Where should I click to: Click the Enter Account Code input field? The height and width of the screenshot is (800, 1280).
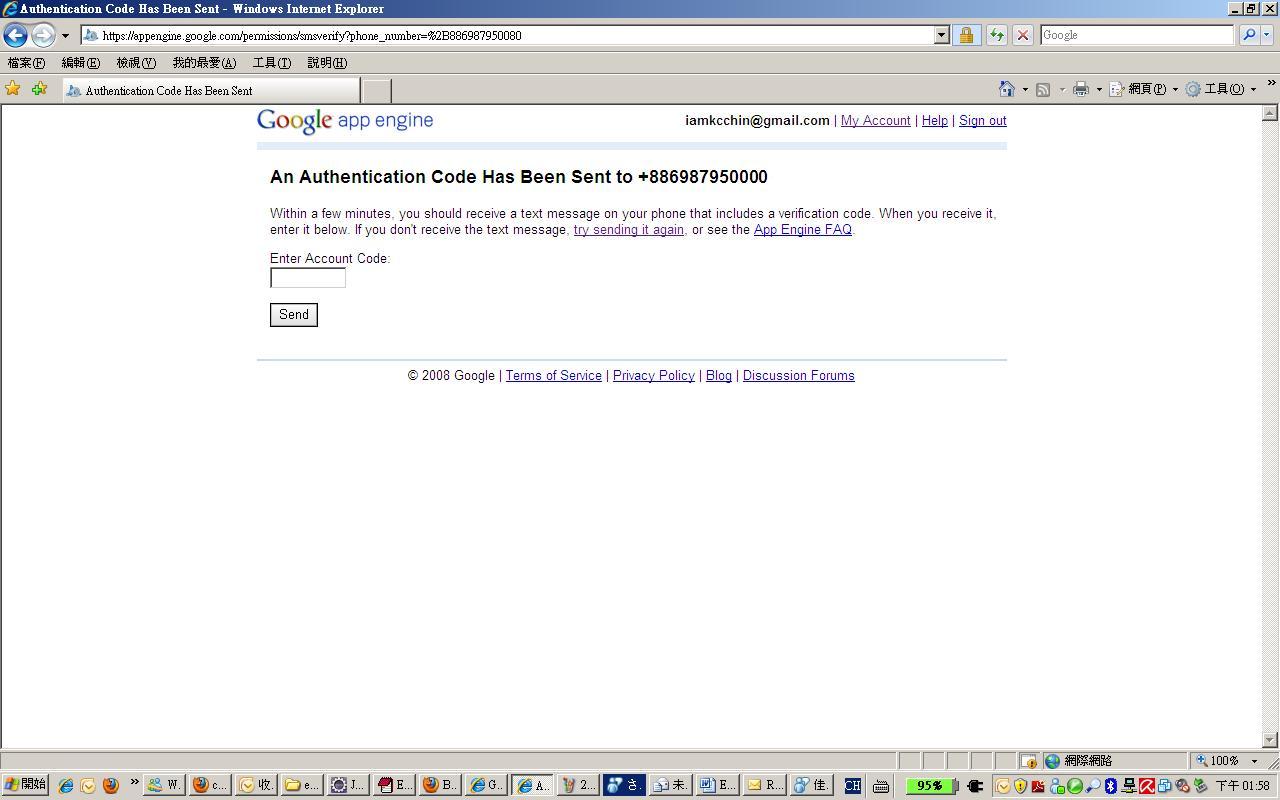[x=308, y=278]
